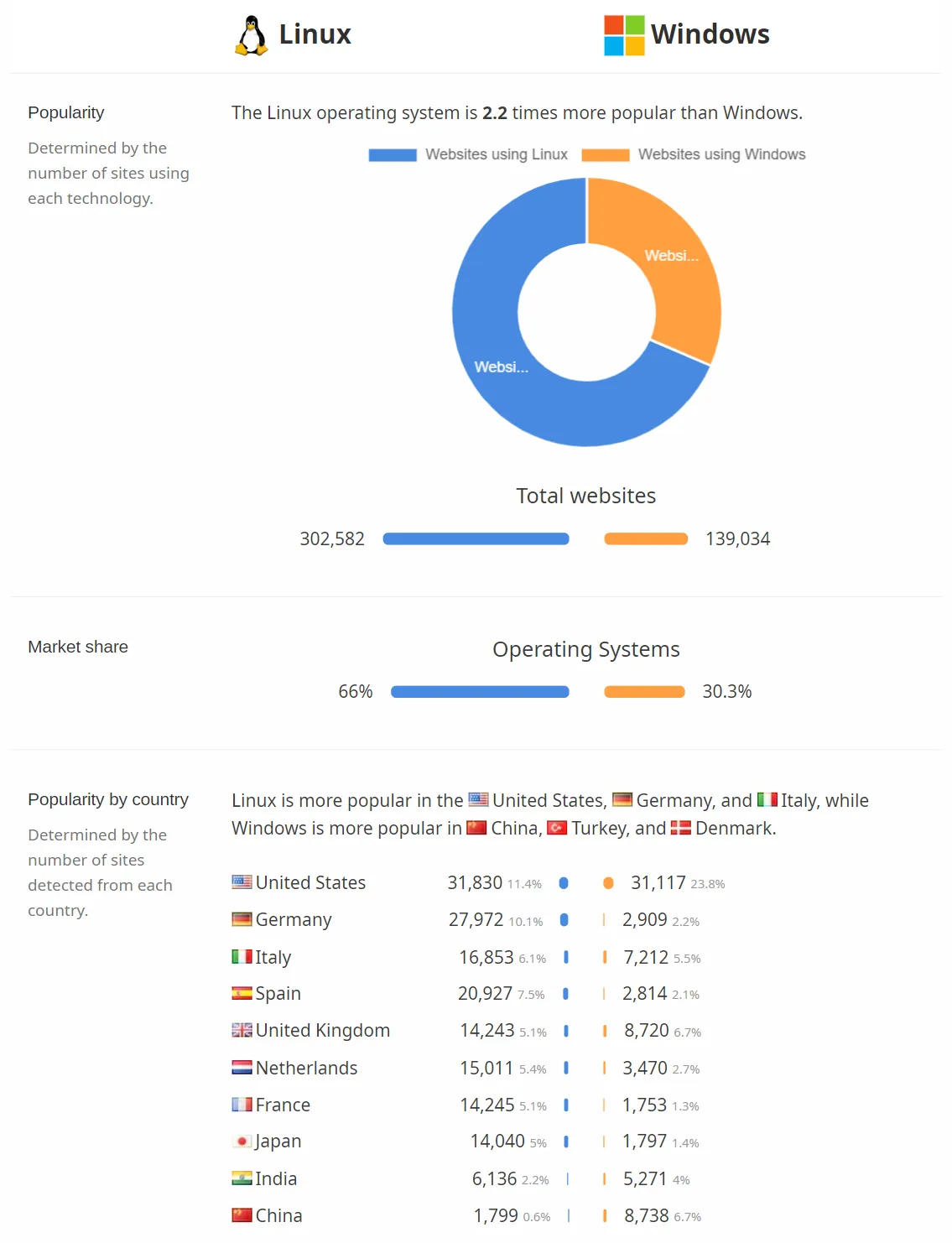952x1243 pixels.
Task: Select the 7,212 Windows count for Italy
Action: (x=646, y=957)
